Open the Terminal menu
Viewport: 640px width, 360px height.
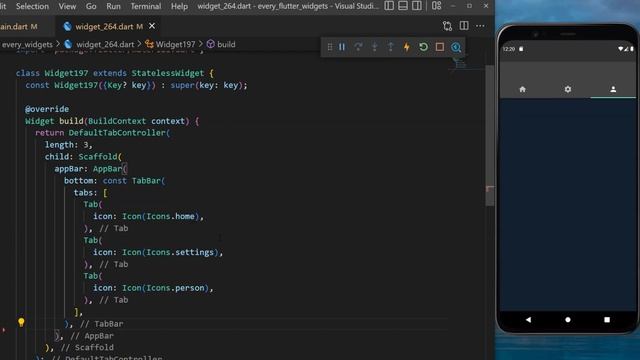146,6
